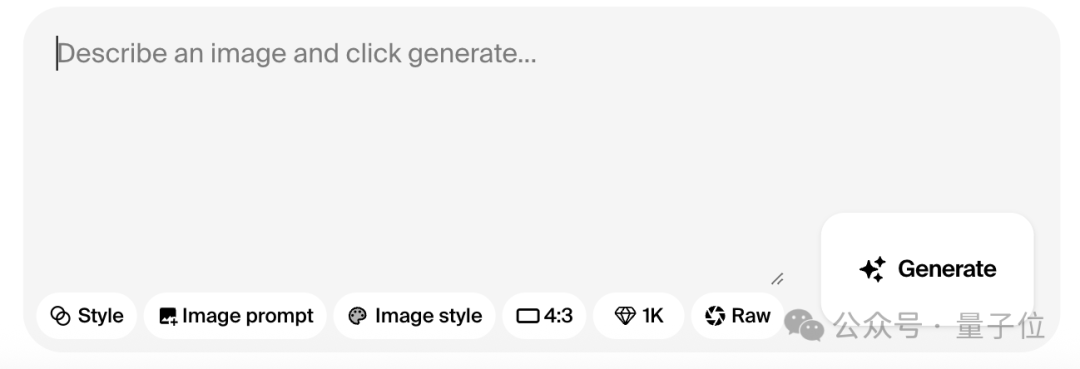The image size is (1080, 369).
Task: Click the Generate button label
Action: click(947, 269)
